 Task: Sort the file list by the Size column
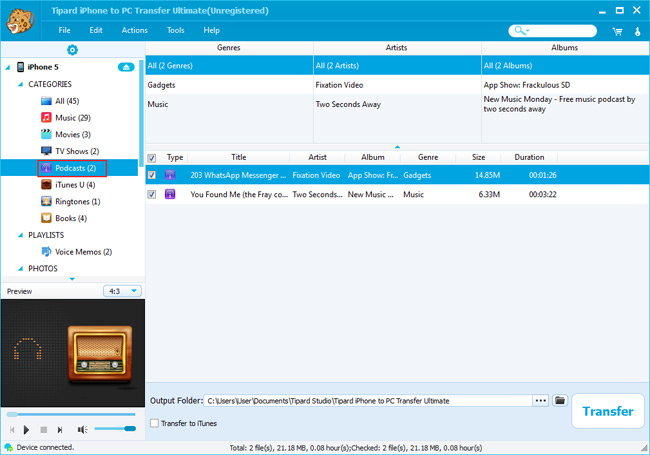tap(478, 157)
